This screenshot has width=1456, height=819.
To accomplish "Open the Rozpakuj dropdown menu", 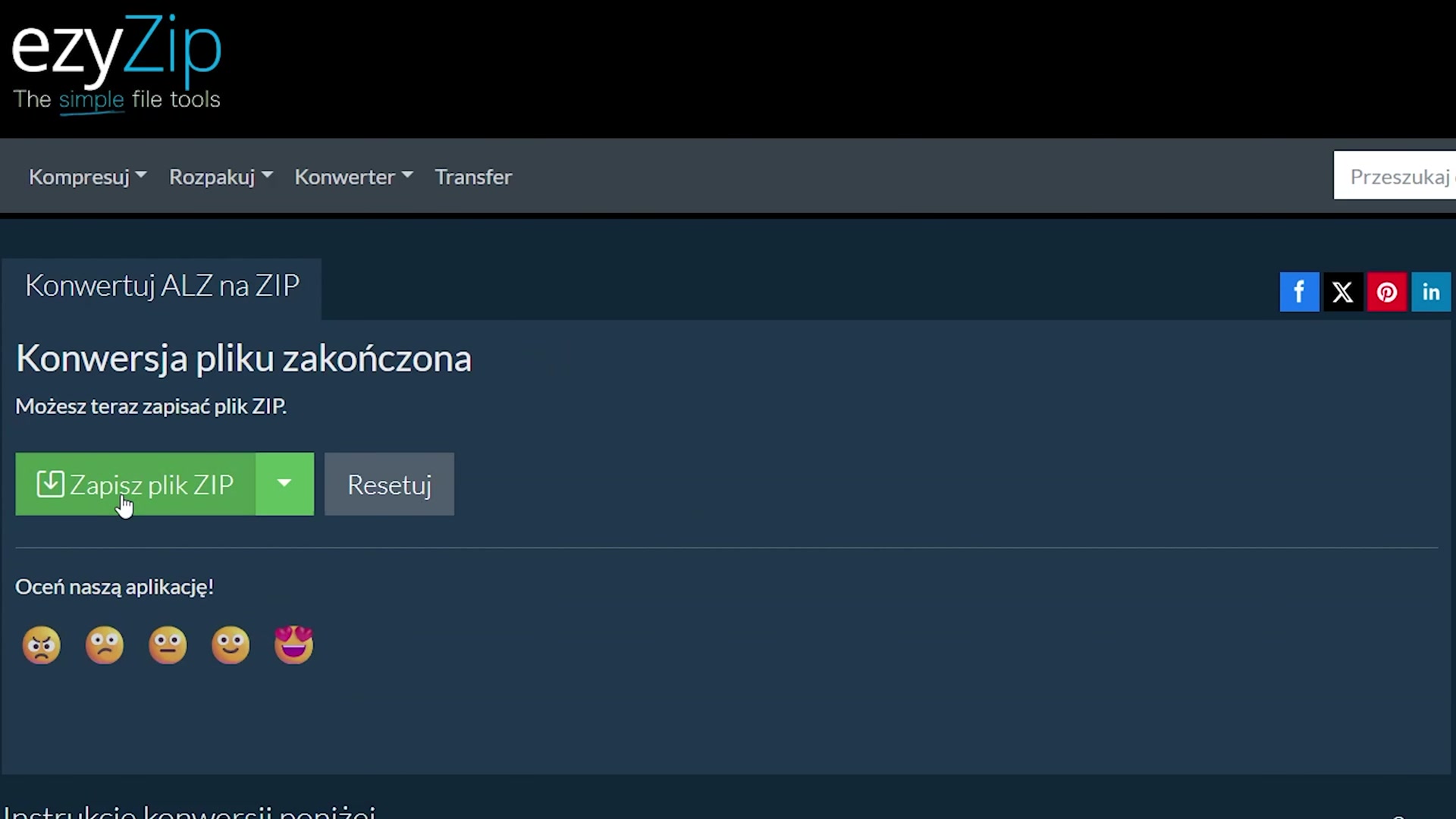I will coord(221,177).
